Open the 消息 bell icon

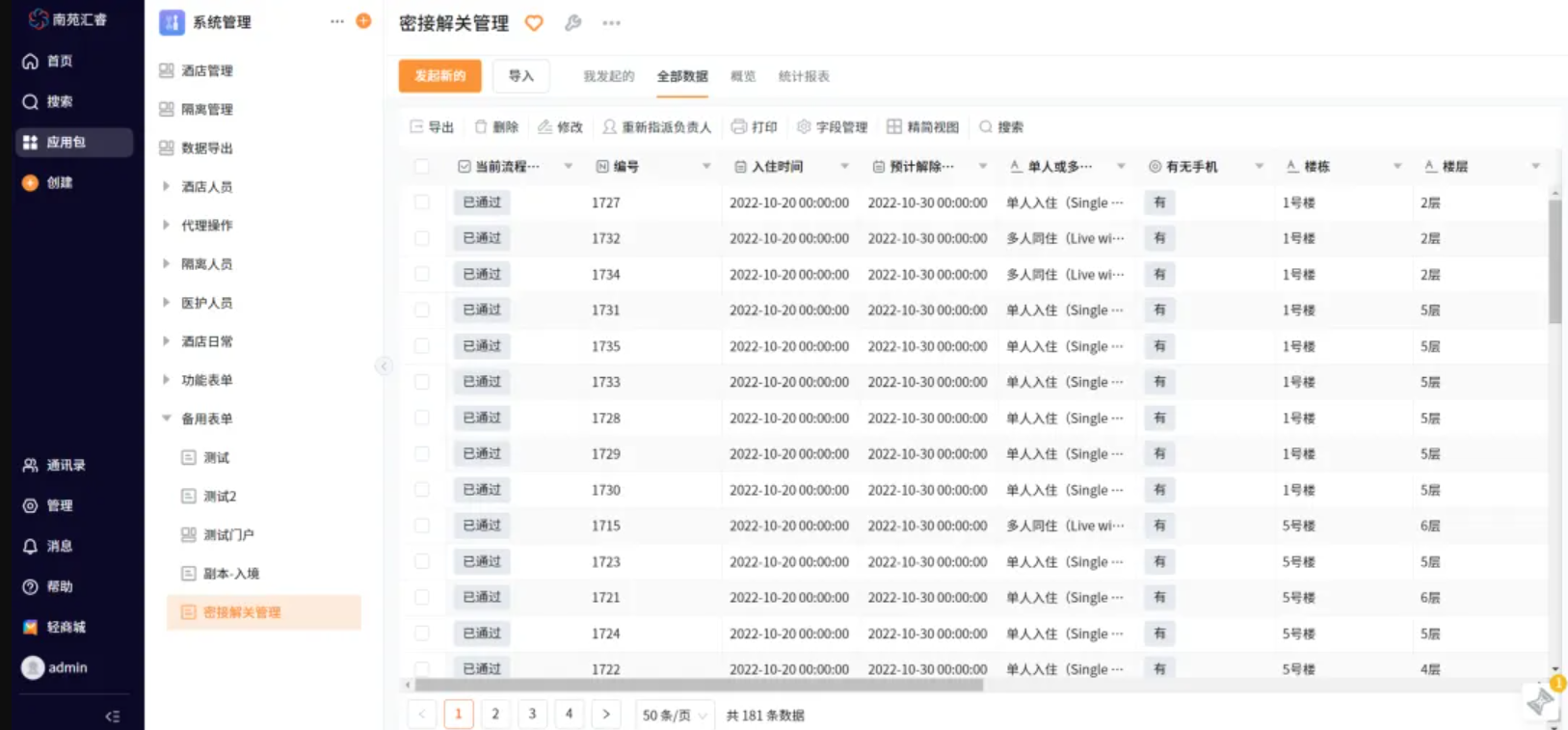30,546
